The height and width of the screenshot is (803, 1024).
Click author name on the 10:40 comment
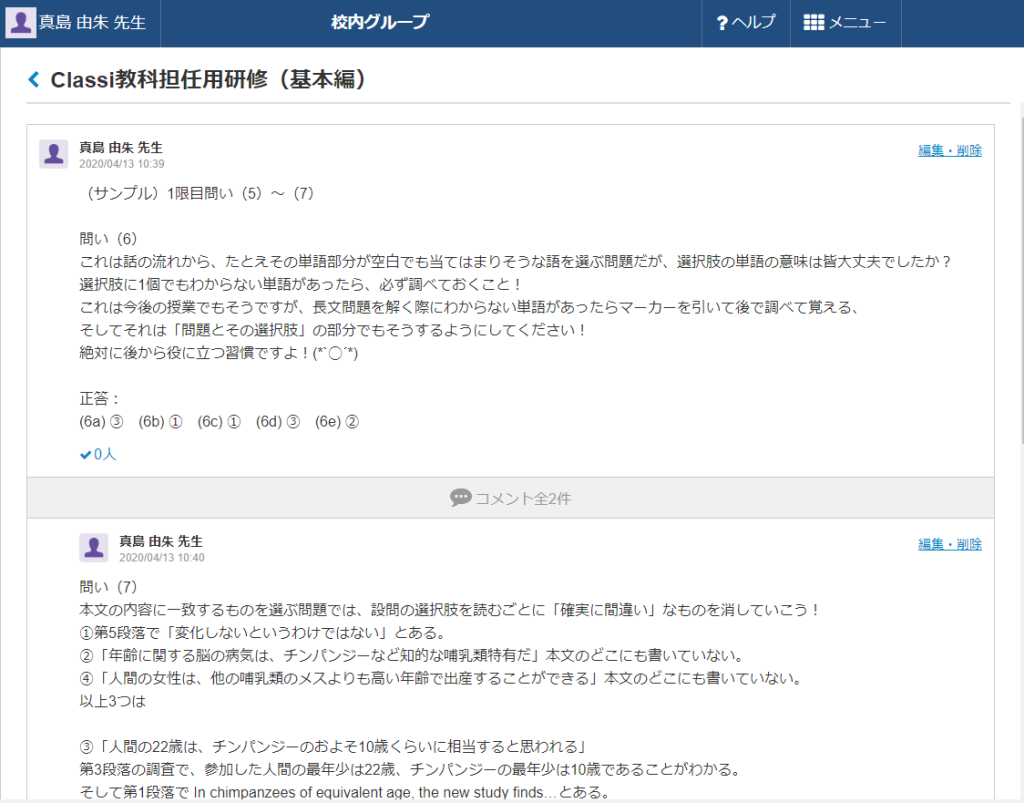tap(160, 541)
